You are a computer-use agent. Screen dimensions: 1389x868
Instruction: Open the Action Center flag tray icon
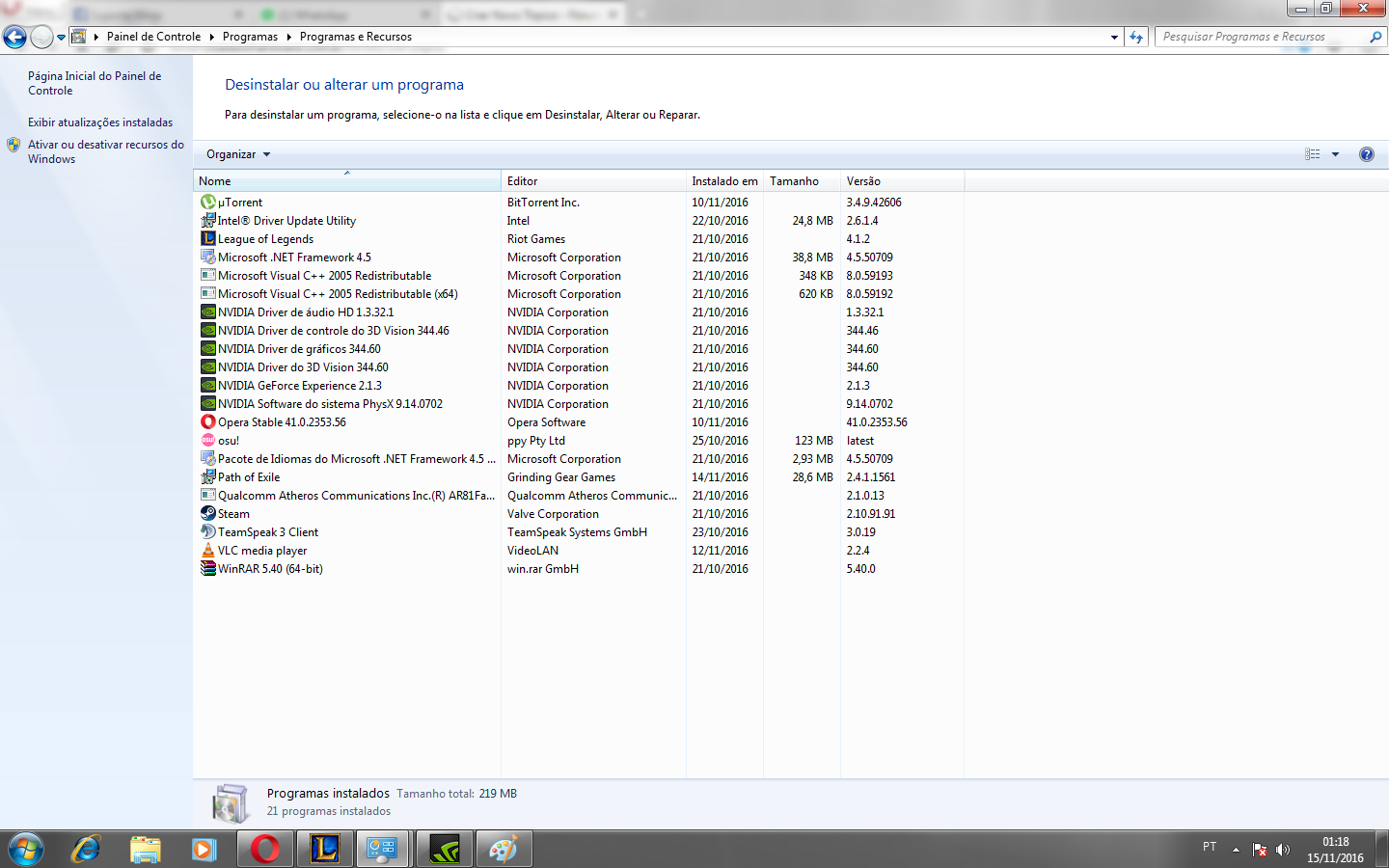tap(1260, 850)
